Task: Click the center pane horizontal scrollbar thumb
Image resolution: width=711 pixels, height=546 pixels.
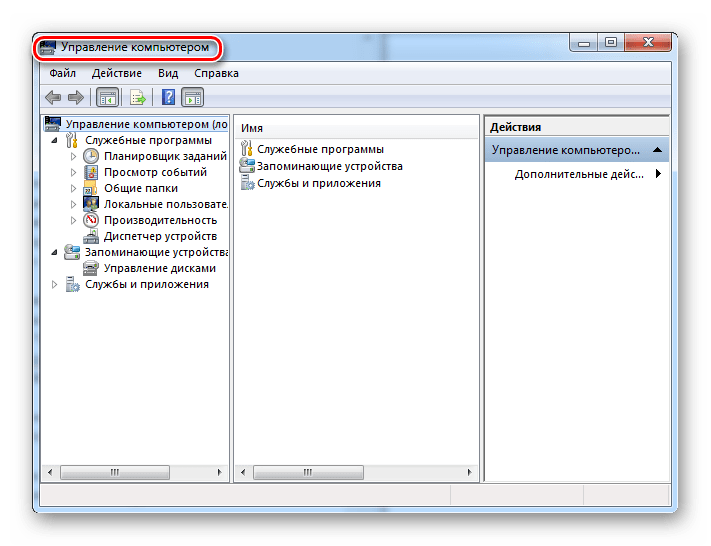Action: [308, 473]
